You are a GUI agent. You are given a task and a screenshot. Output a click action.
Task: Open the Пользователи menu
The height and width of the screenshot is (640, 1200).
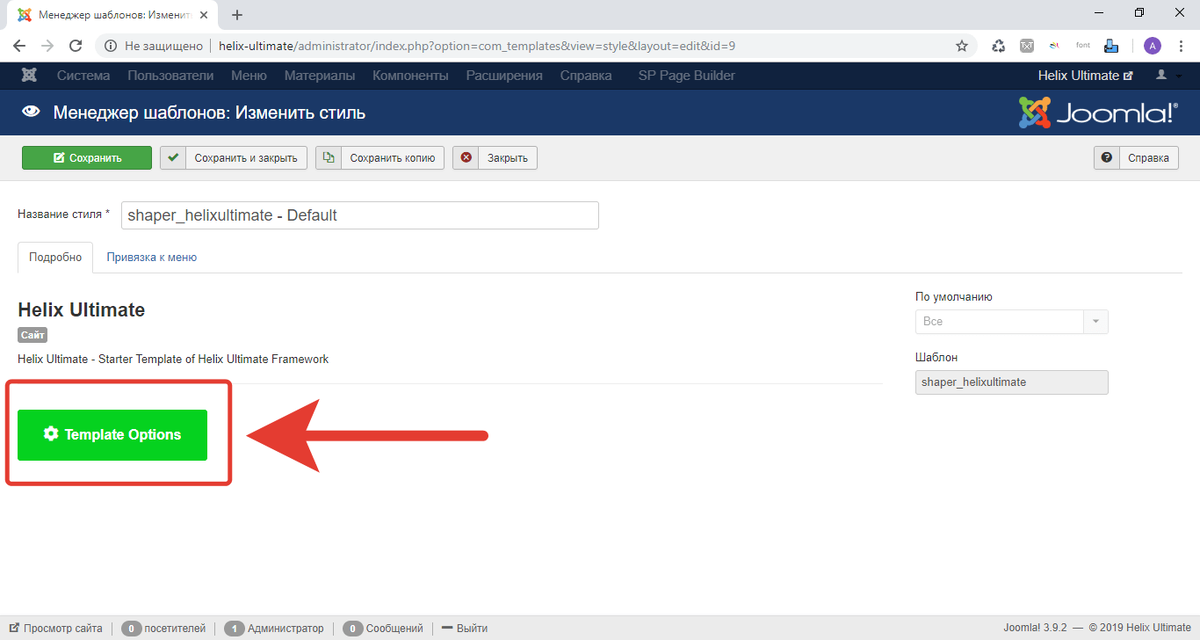(x=171, y=76)
